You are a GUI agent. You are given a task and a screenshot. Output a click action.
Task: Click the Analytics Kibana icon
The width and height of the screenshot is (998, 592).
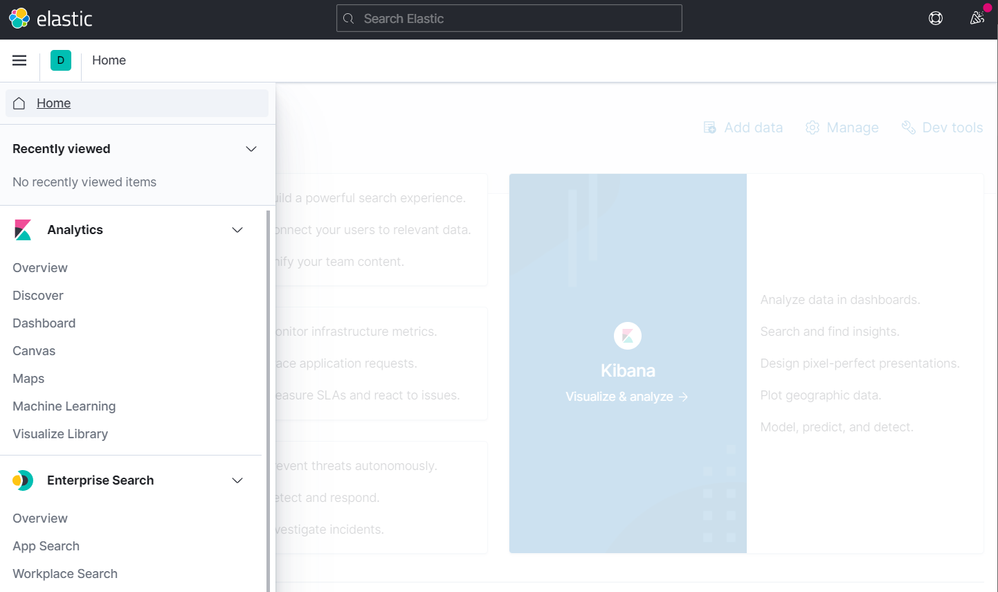coord(22,230)
